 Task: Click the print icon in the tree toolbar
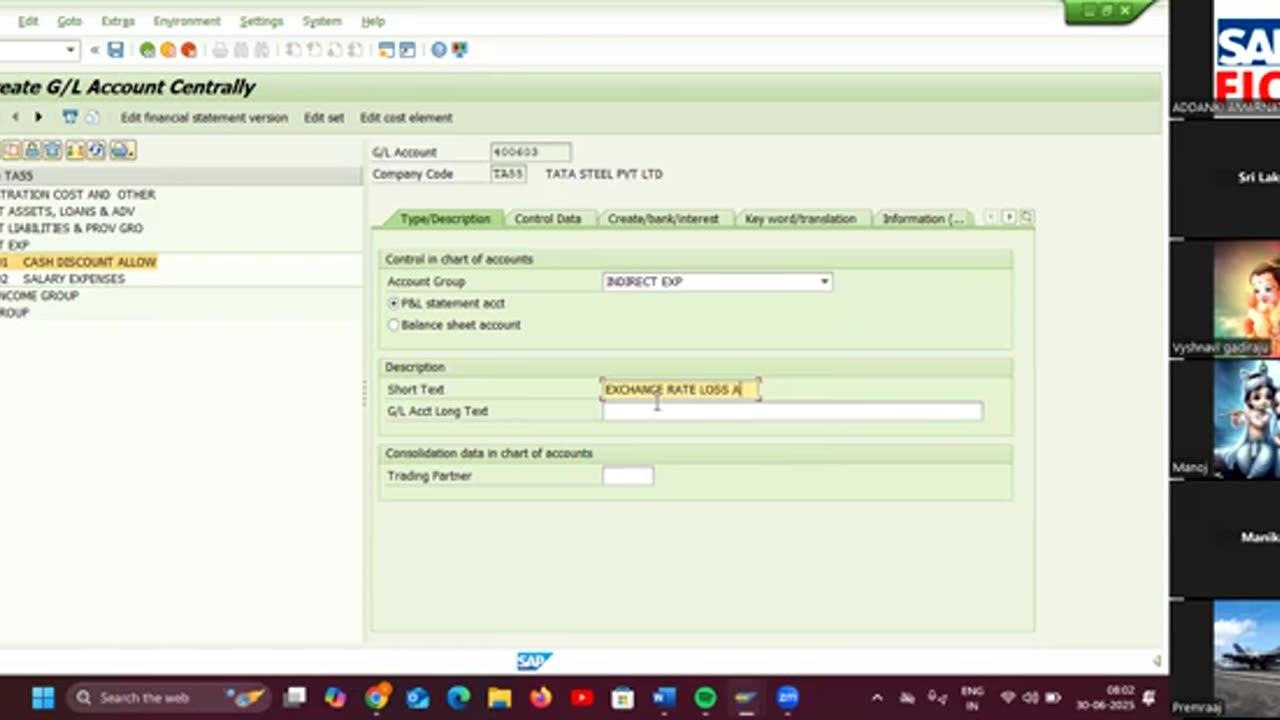[122, 150]
